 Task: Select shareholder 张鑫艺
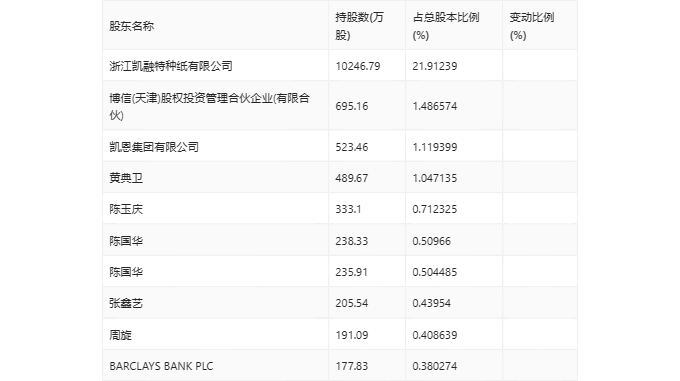pyautogui.click(x=126, y=303)
